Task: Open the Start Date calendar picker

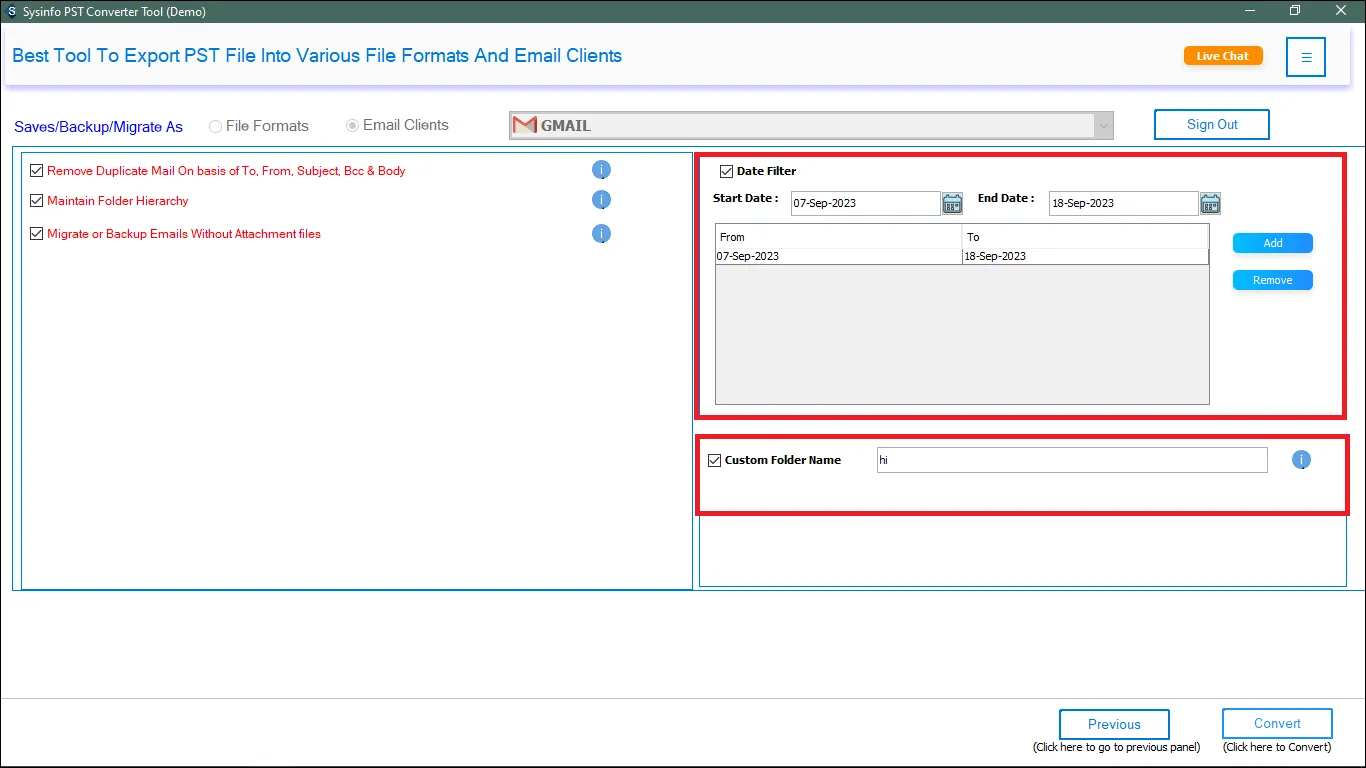Action: [x=952, y=204]
